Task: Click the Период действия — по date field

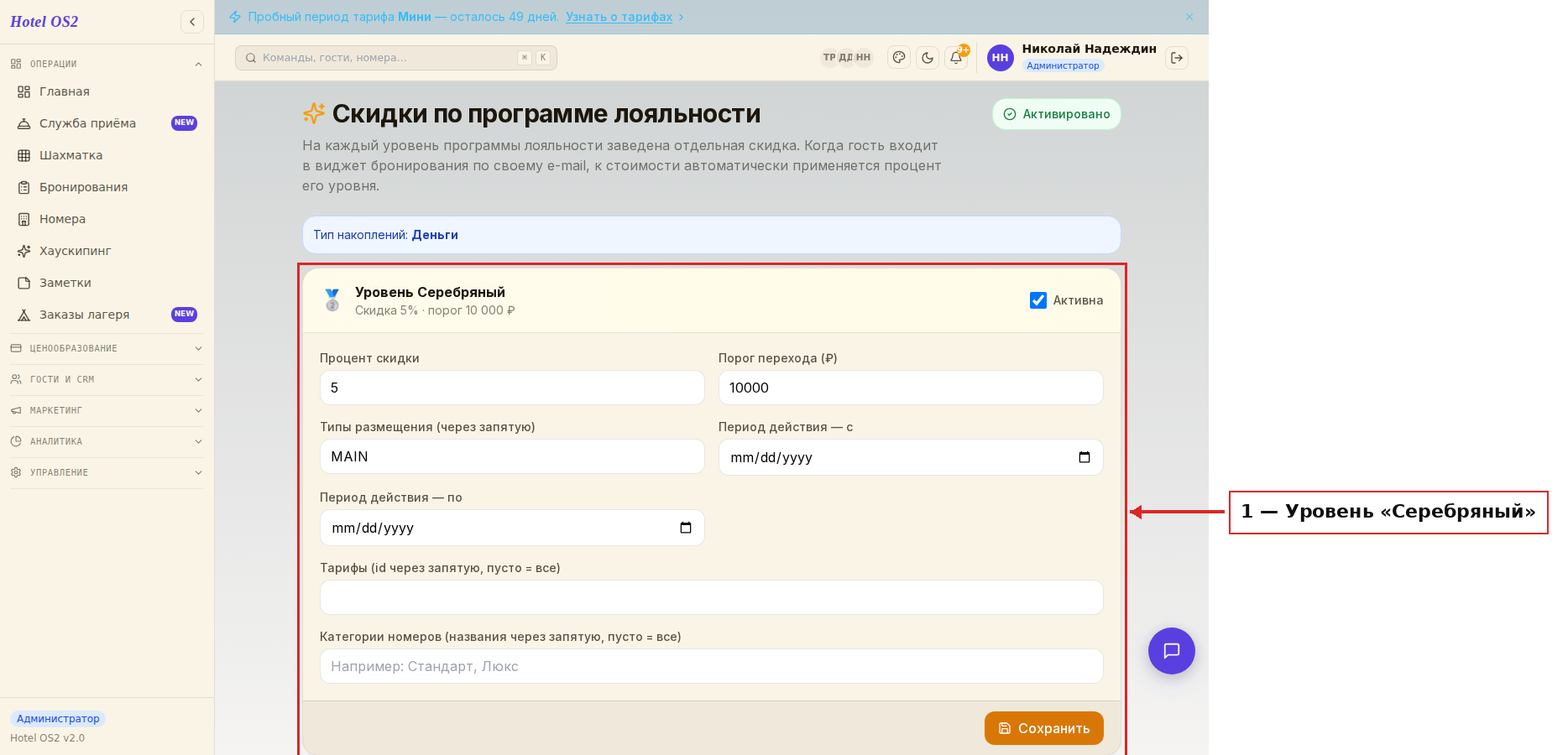Action: [x=512, y=528]
